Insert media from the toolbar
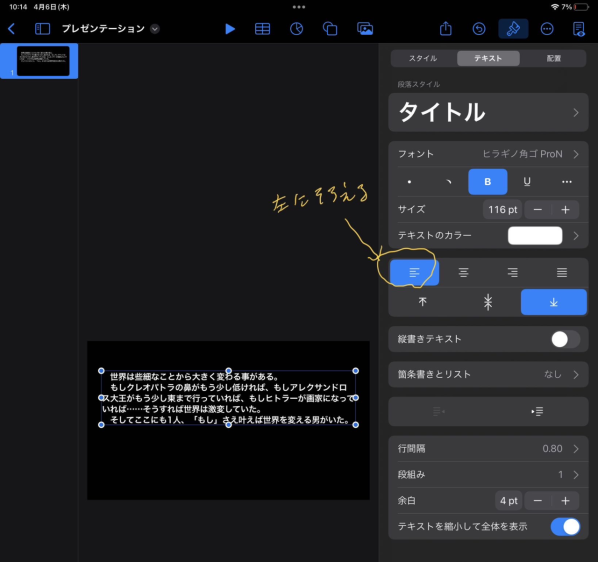The height and width of the screenshot is (562, 598). point(365,29)
